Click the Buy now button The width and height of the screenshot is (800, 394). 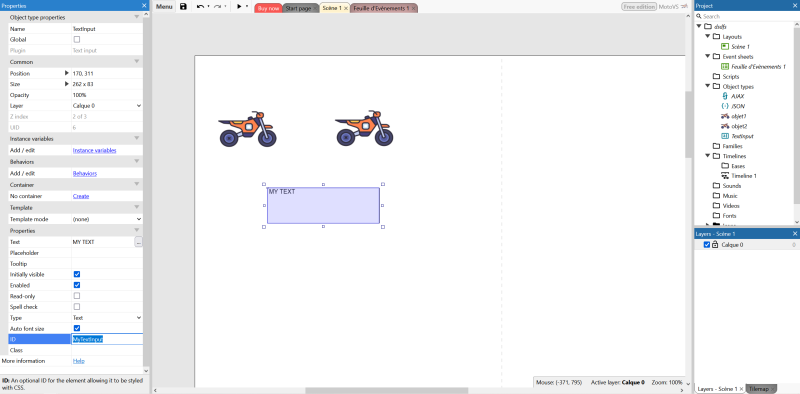click(268, 8)
